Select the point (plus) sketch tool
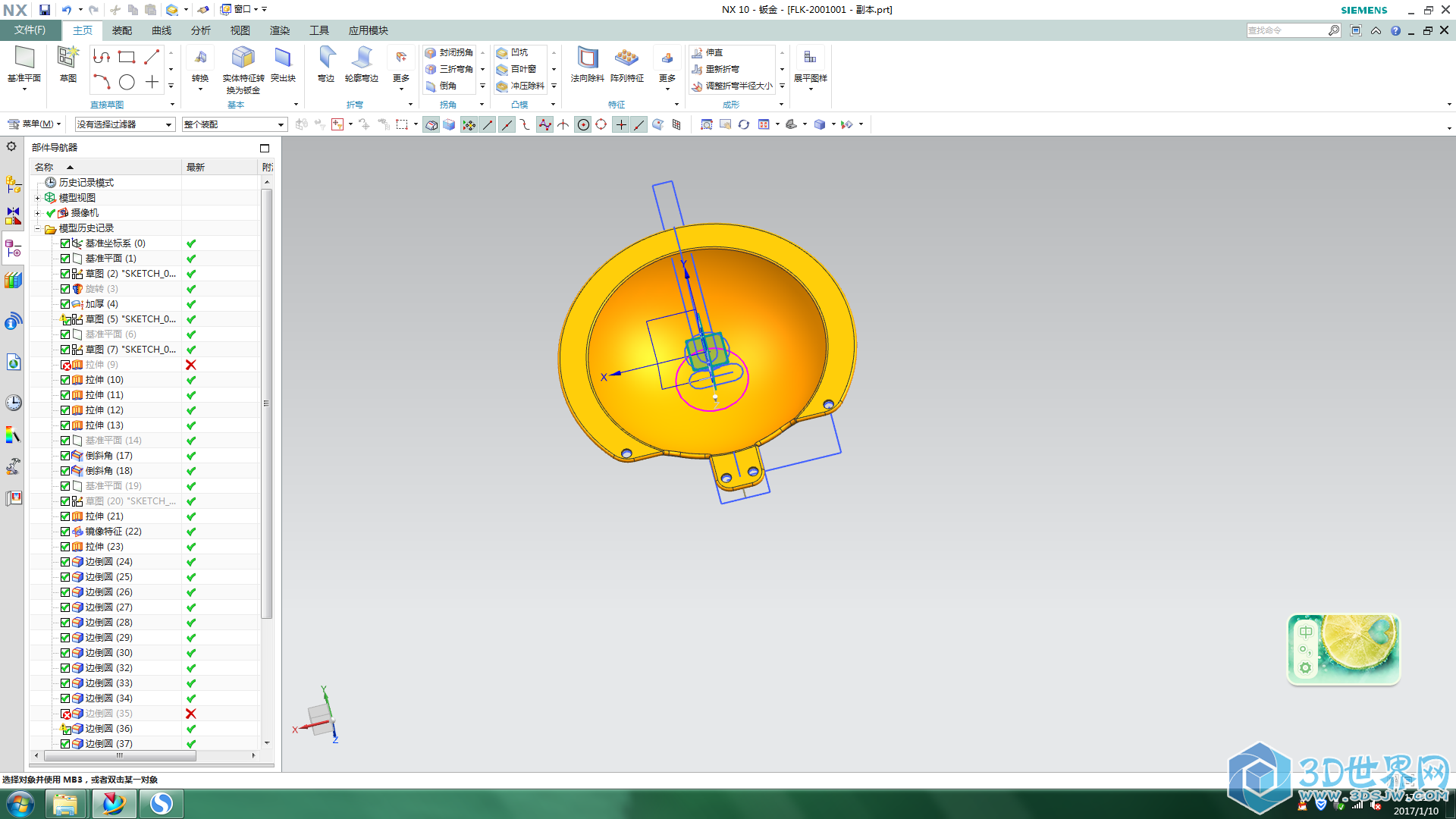 [152, 82]
